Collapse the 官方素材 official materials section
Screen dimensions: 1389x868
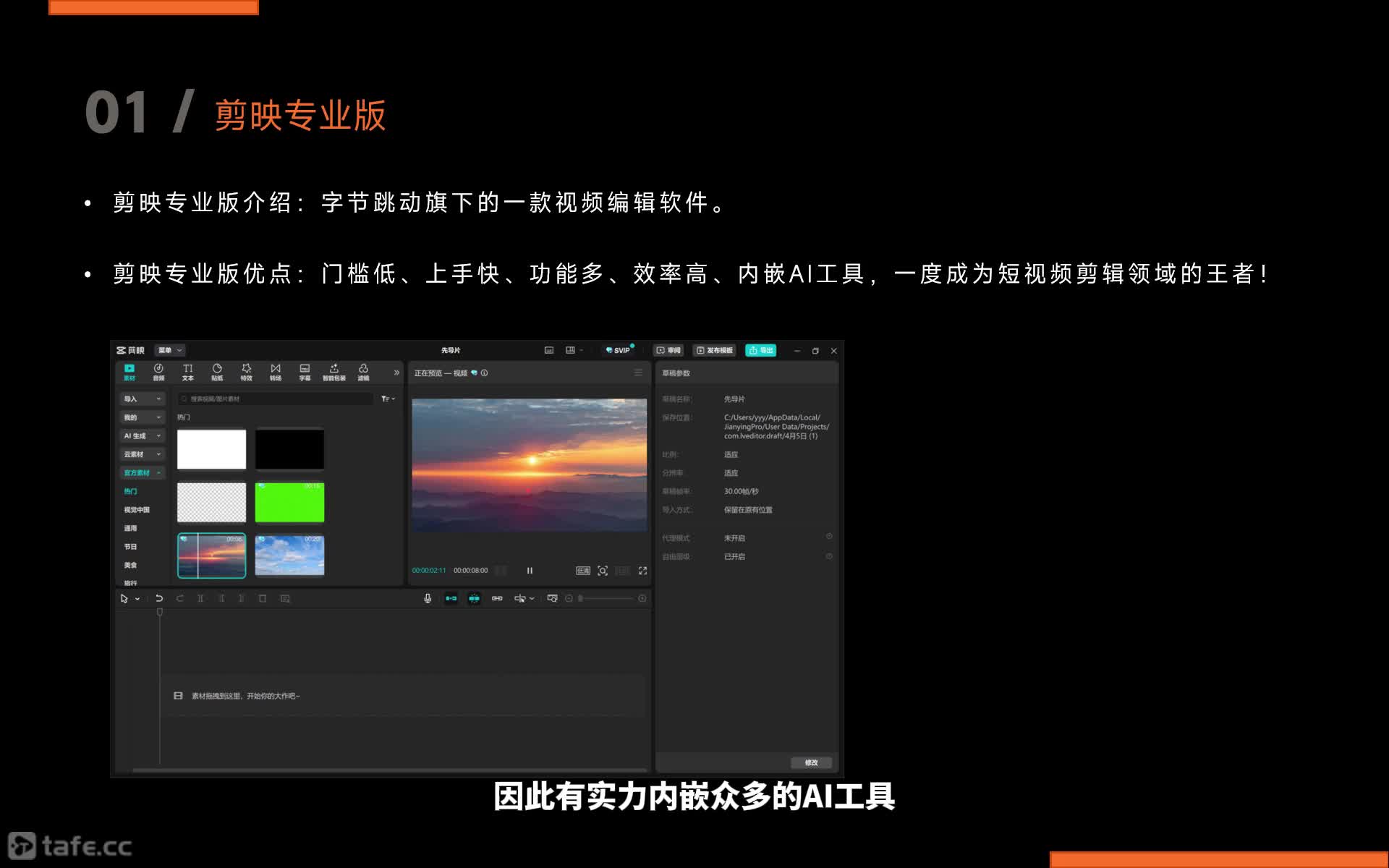[x=143, y=472]
